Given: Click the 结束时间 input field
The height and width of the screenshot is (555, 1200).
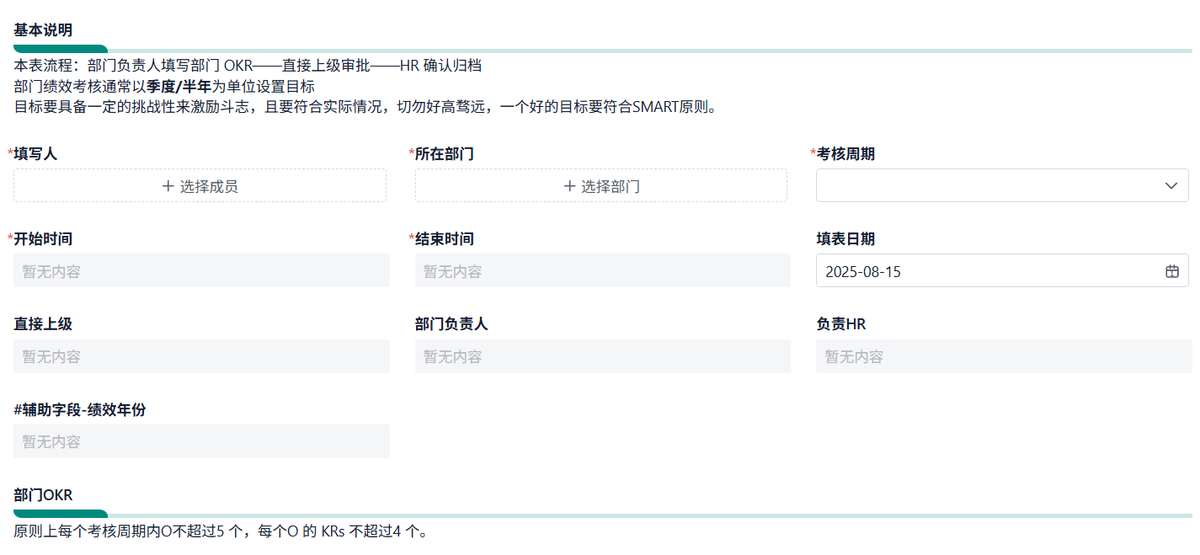Looking at the screenshot, I should [602, 271].
